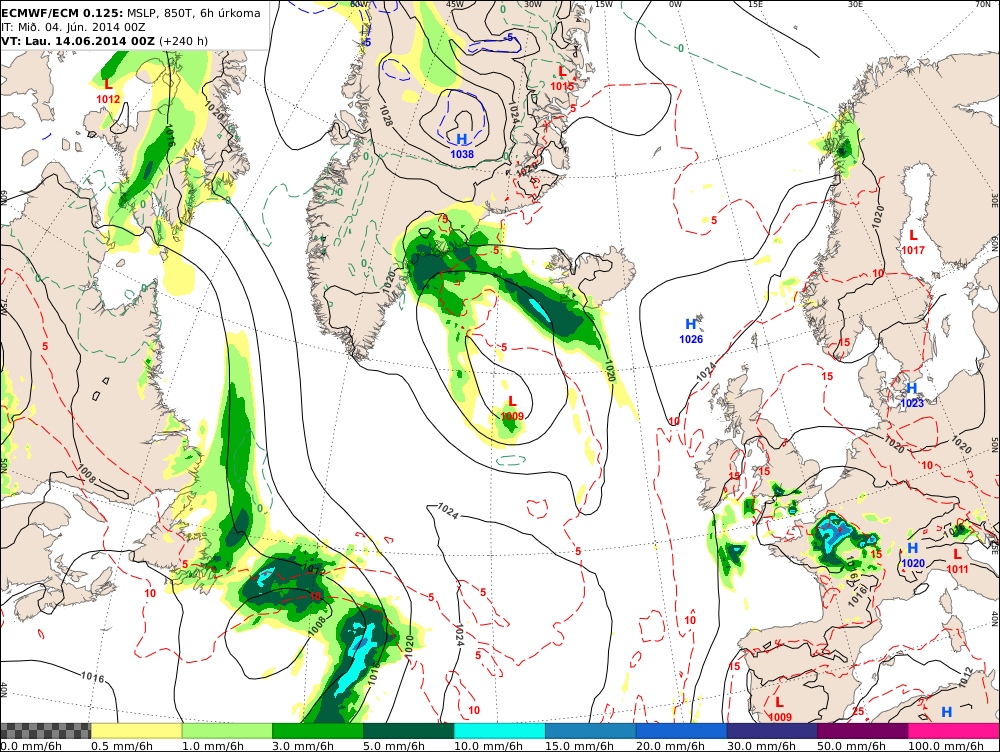1000x752 pixels.
Task: Click the L 1009 low over Spain
Action: (x=779, y=709)
